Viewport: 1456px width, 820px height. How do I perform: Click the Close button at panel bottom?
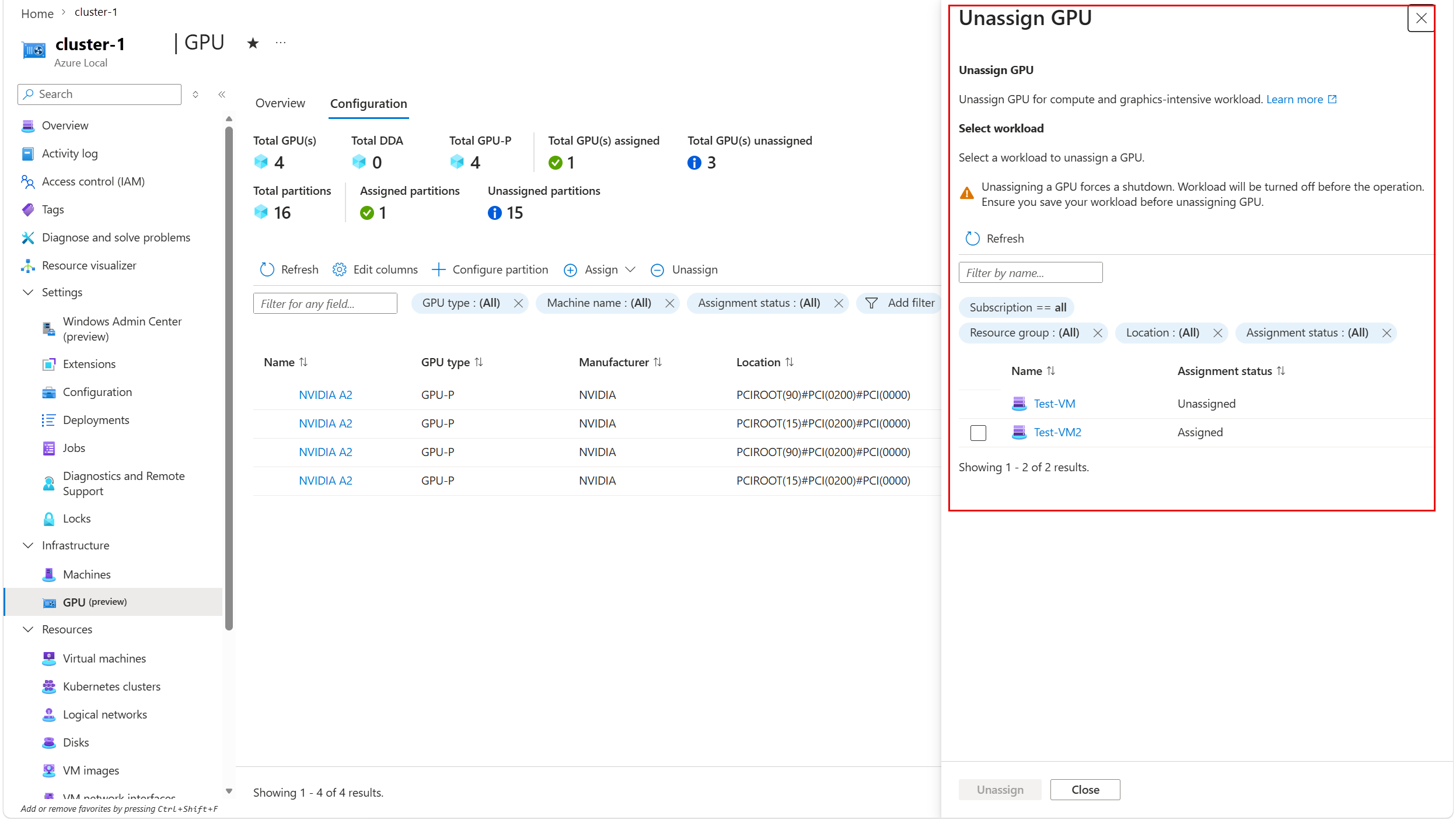coord(1085,790)
